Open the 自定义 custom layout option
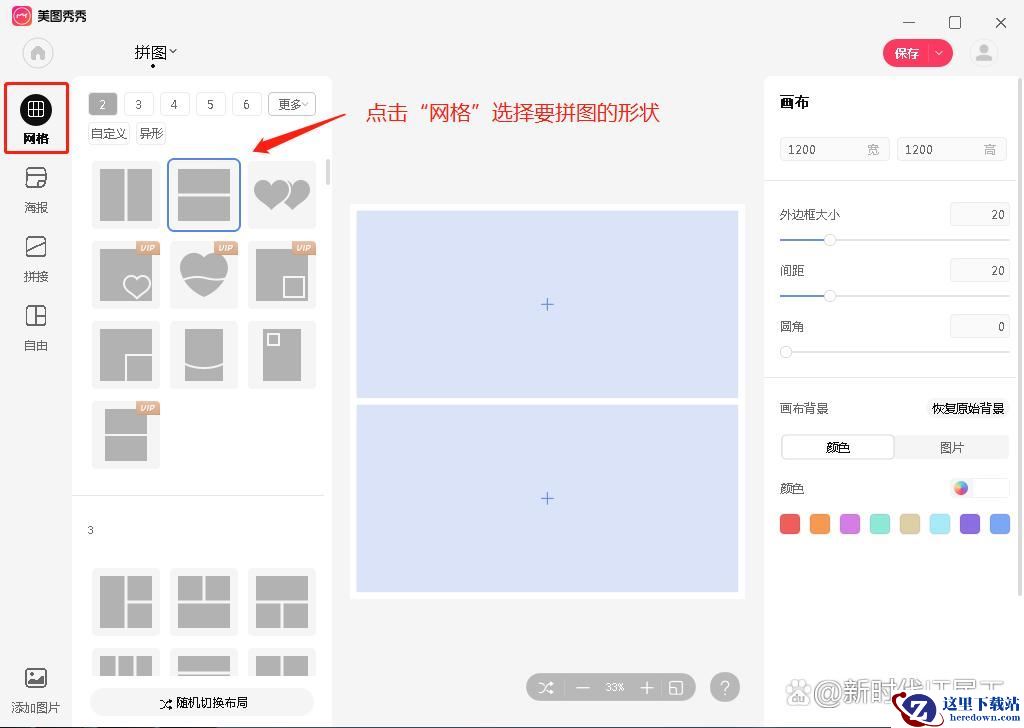This screenshot has width=1024, height=728. click(109, 133)
